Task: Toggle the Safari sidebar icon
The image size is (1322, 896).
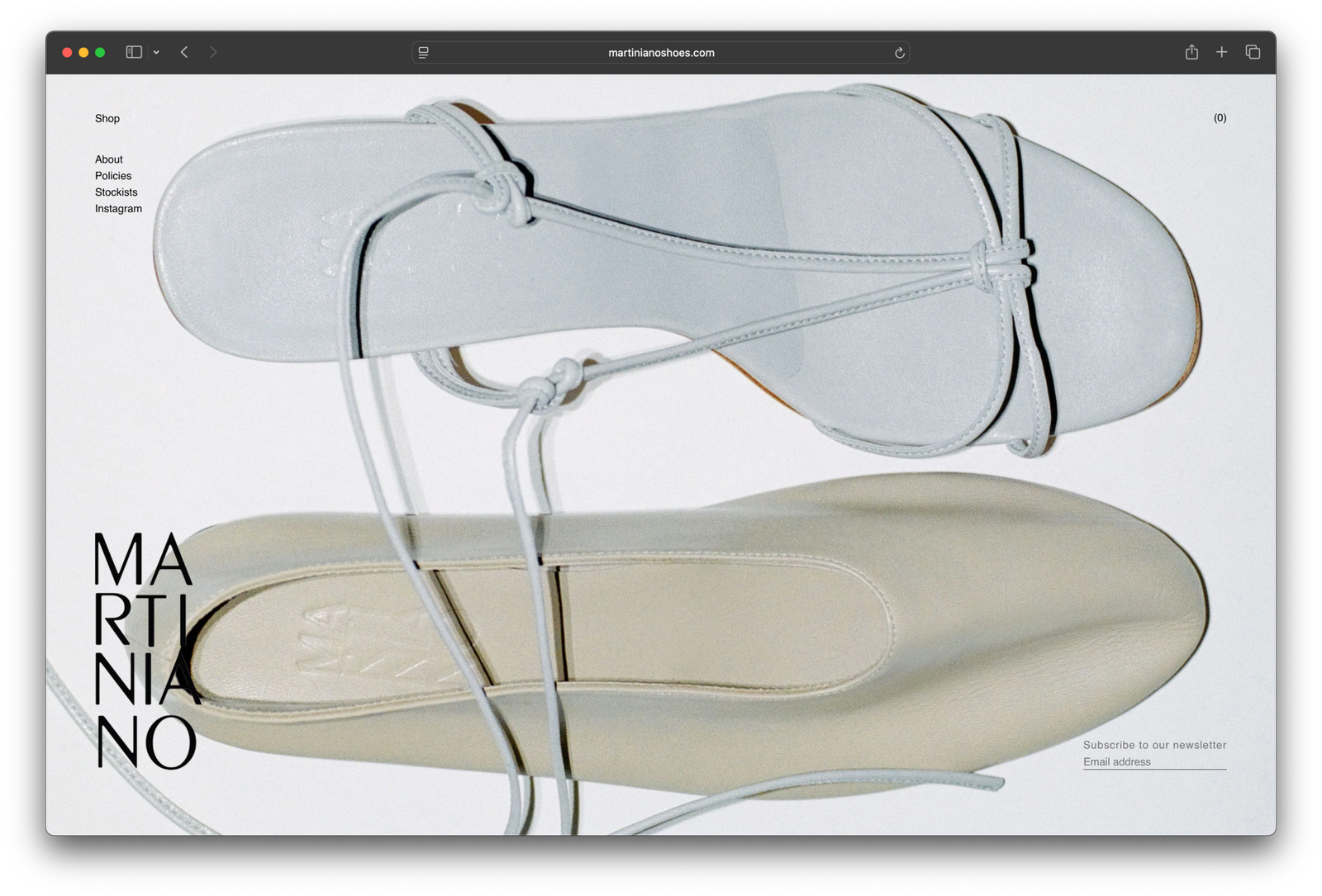Action: coord(134,52)
